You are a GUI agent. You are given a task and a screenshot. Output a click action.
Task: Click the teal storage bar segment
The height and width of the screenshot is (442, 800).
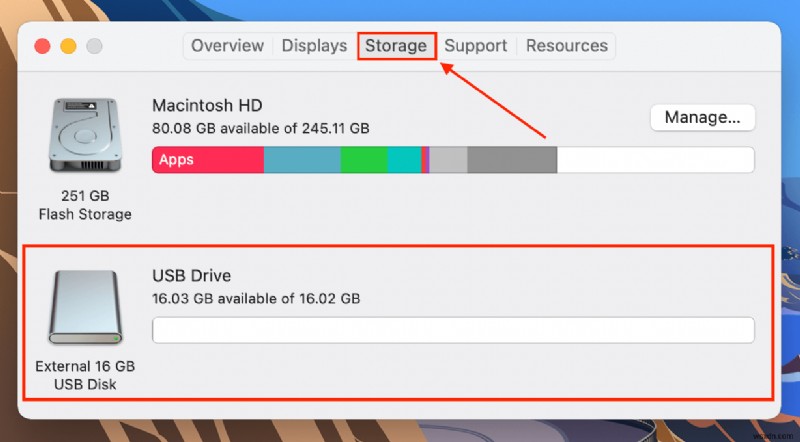(x=404, y=160)
